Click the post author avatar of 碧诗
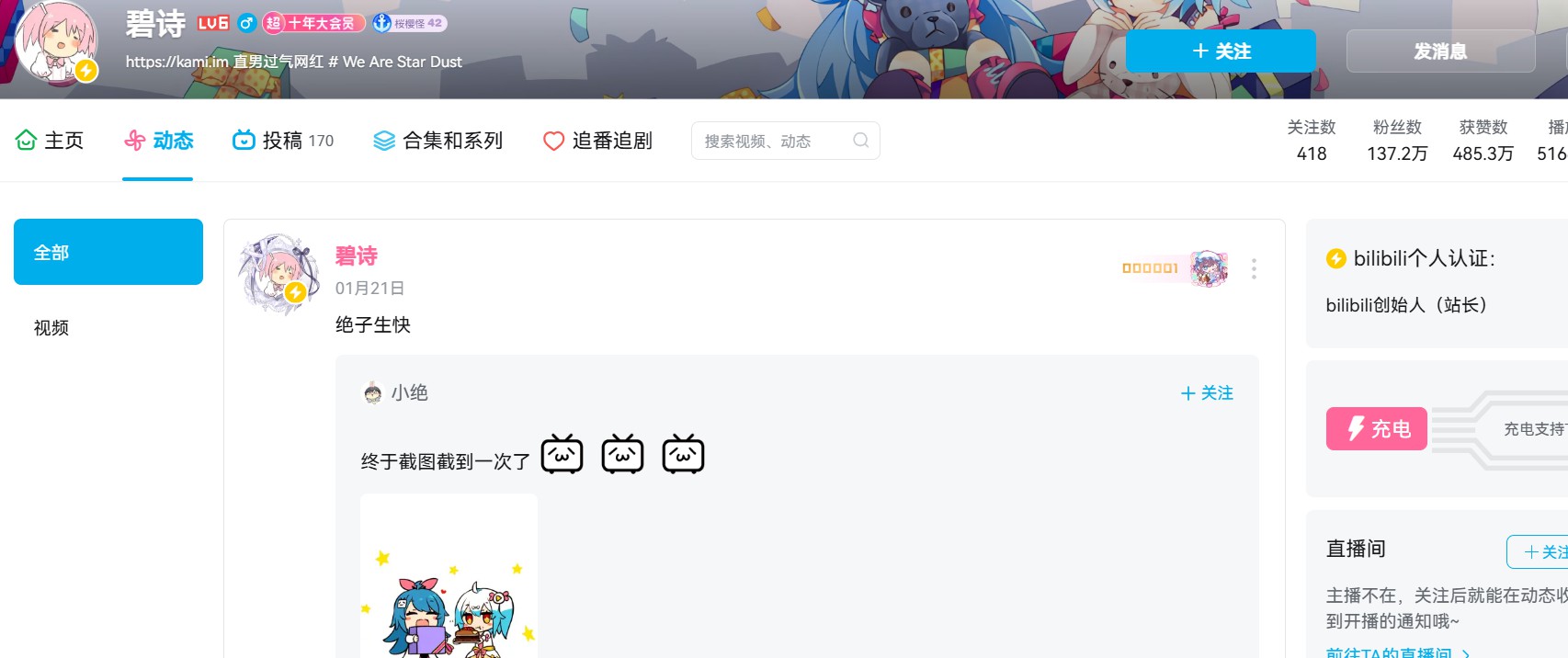 click(x=278, y=274)
